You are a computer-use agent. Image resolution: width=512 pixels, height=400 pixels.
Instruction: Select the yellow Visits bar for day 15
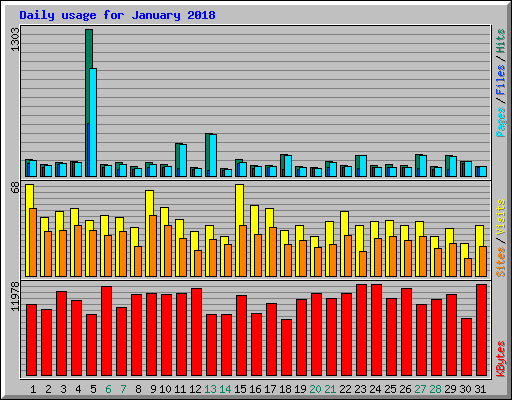pyautogui.click(x=238, y=230)
